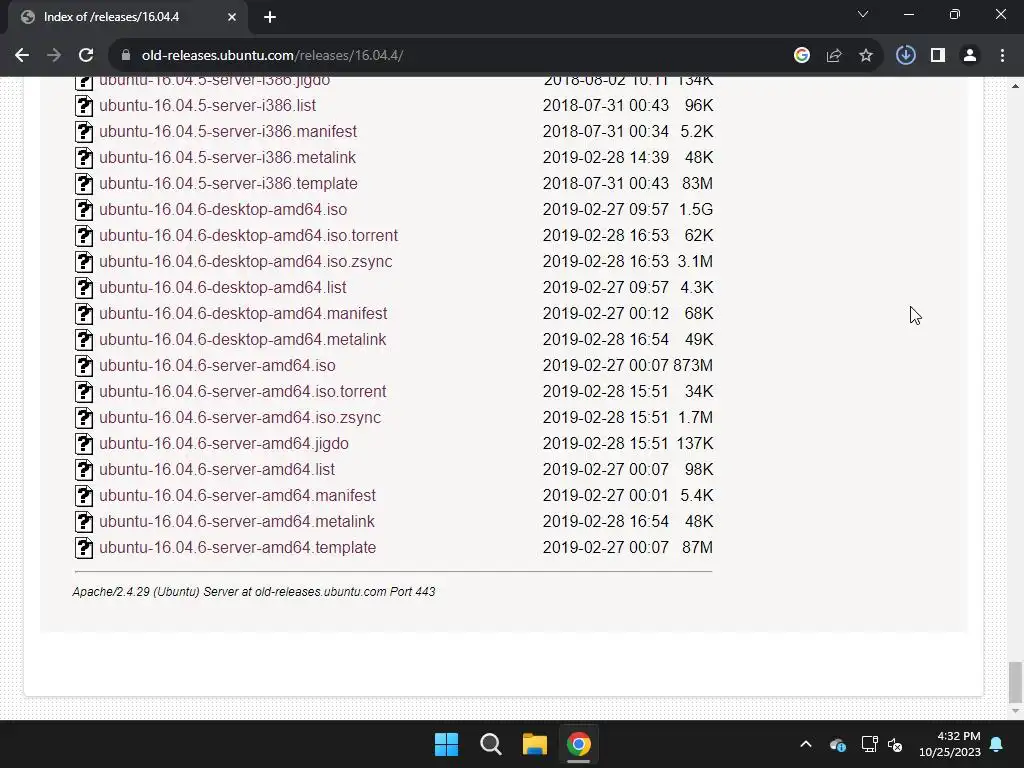1024x768 pixels.
Task: Click the scrollbar down arrow
Action: pyautogui.click(x=1015, y=711)
